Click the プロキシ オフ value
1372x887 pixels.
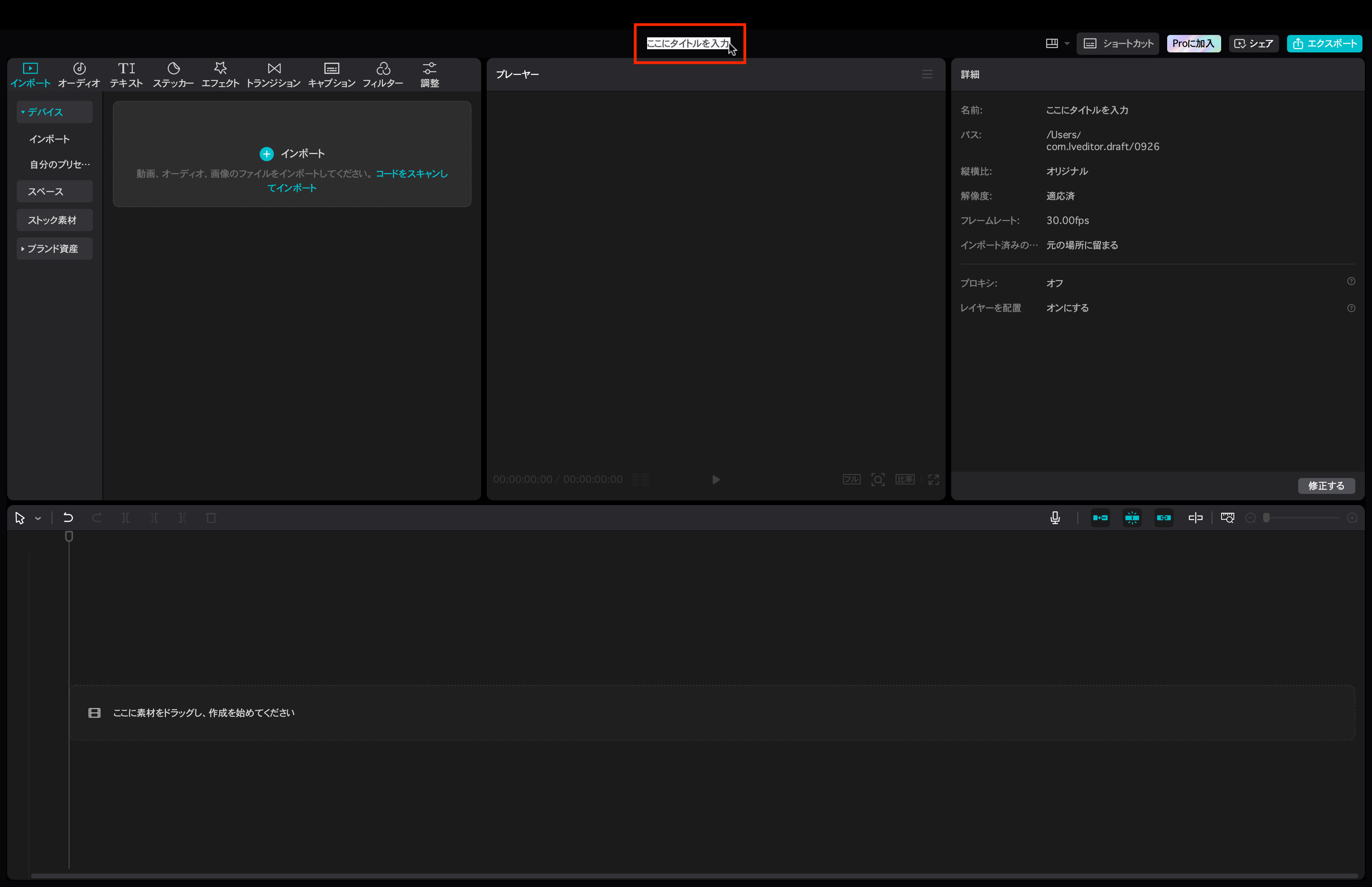(x=1054, y=283)
